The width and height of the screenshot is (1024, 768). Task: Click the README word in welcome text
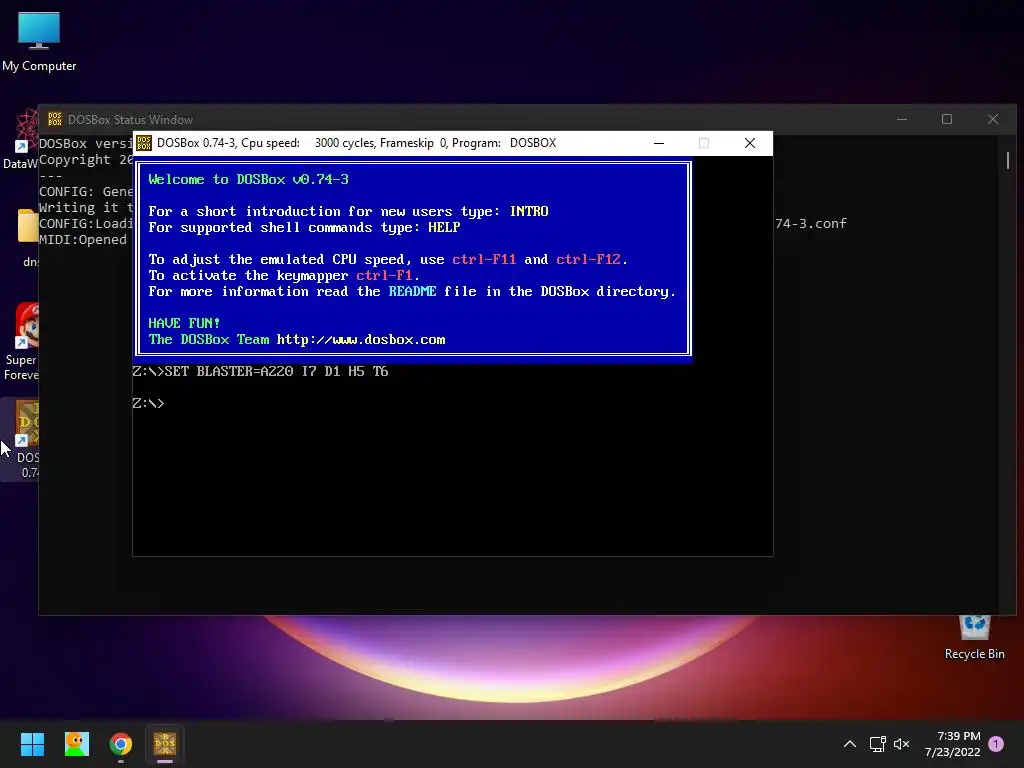click(x=412, y=291)
